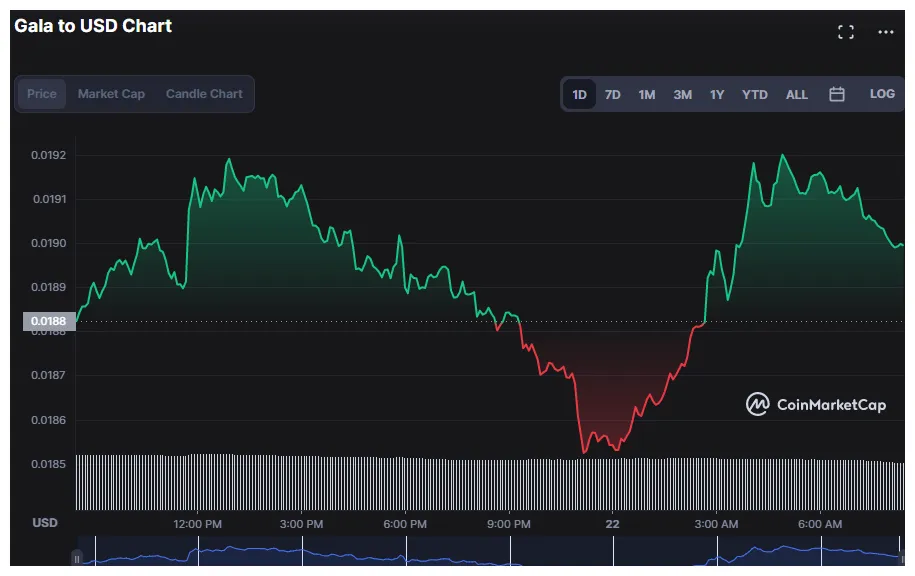Click the volume bars area
Viewport: 915px width, 576px height.
click(x=490, y=484)
